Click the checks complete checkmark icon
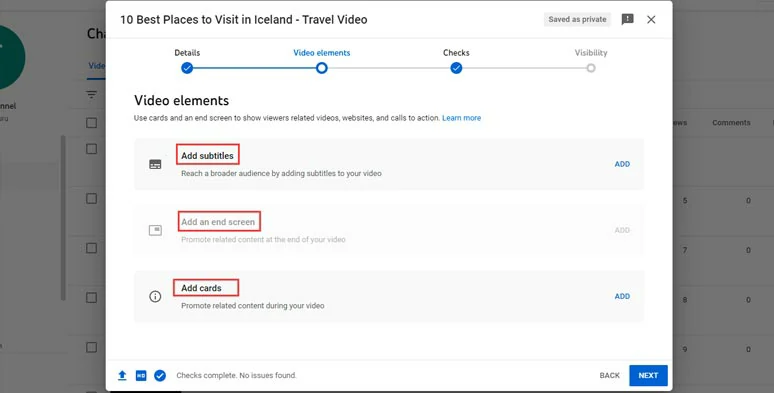 tap(160, 376)
